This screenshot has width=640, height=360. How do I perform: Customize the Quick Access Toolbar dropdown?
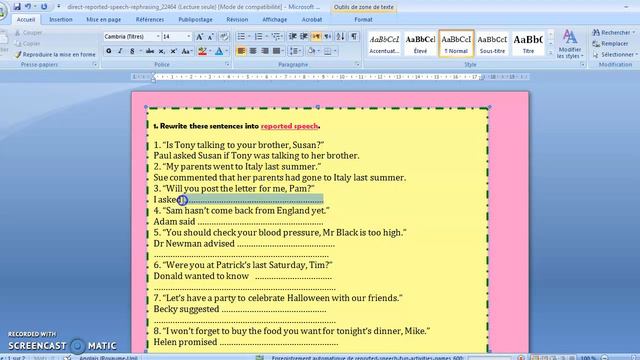click(x=59, y=7)
